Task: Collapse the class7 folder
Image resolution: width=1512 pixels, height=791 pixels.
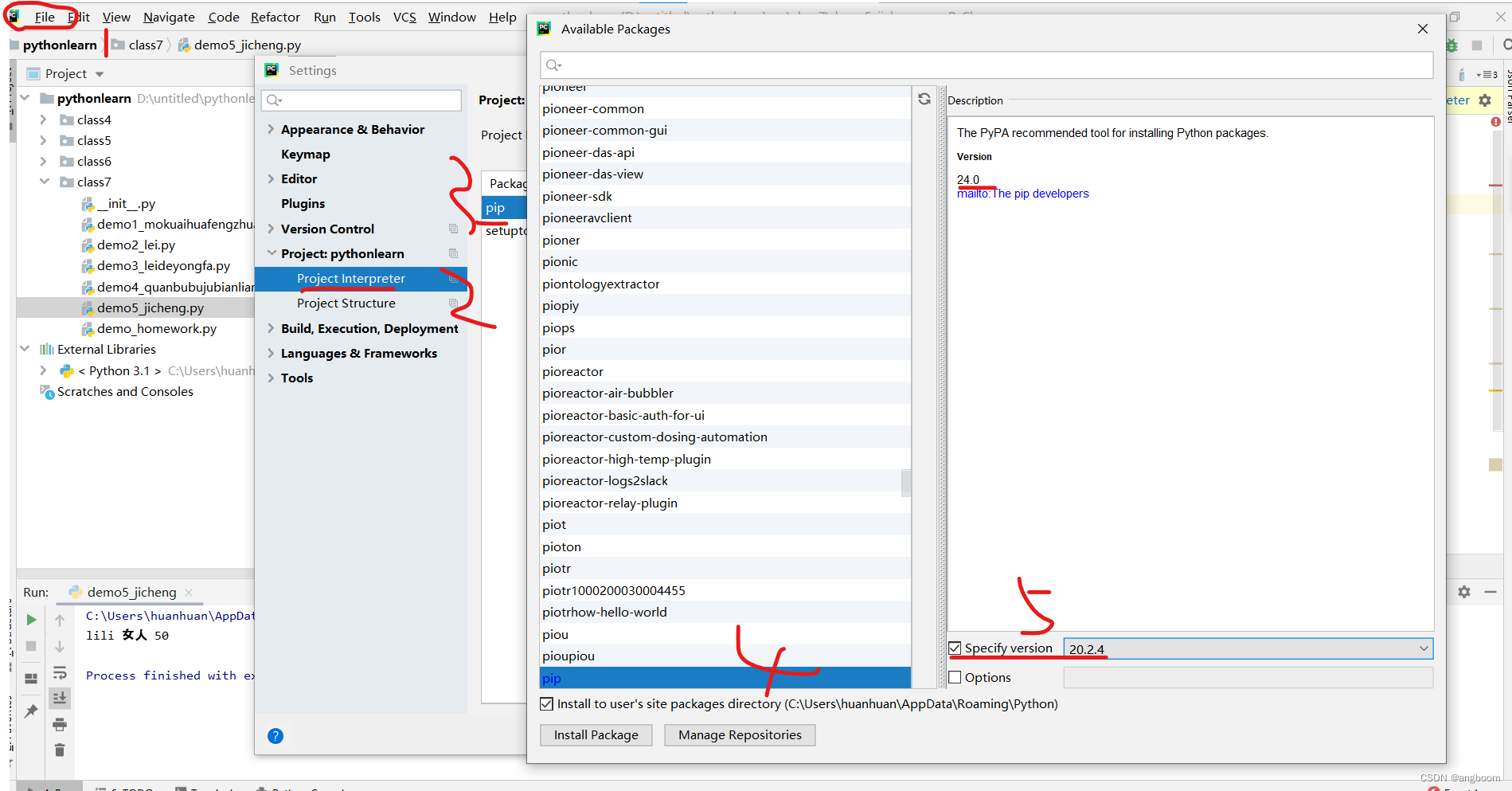Action: 45,182
